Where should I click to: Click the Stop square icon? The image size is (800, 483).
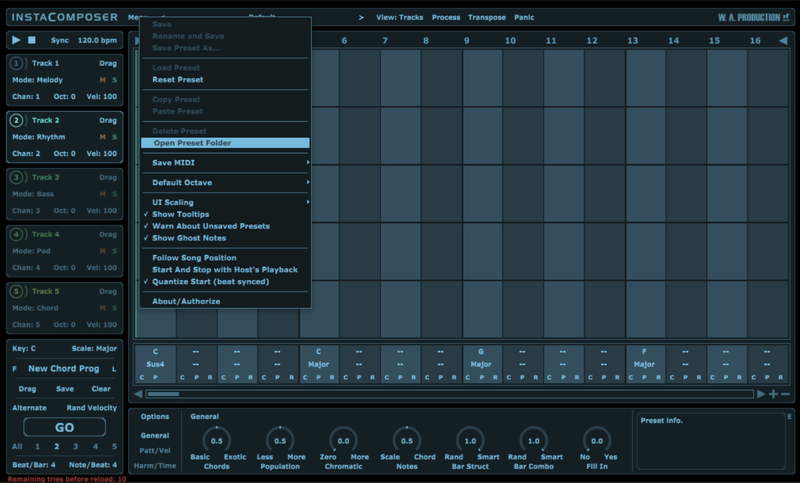tap(32, 40)
